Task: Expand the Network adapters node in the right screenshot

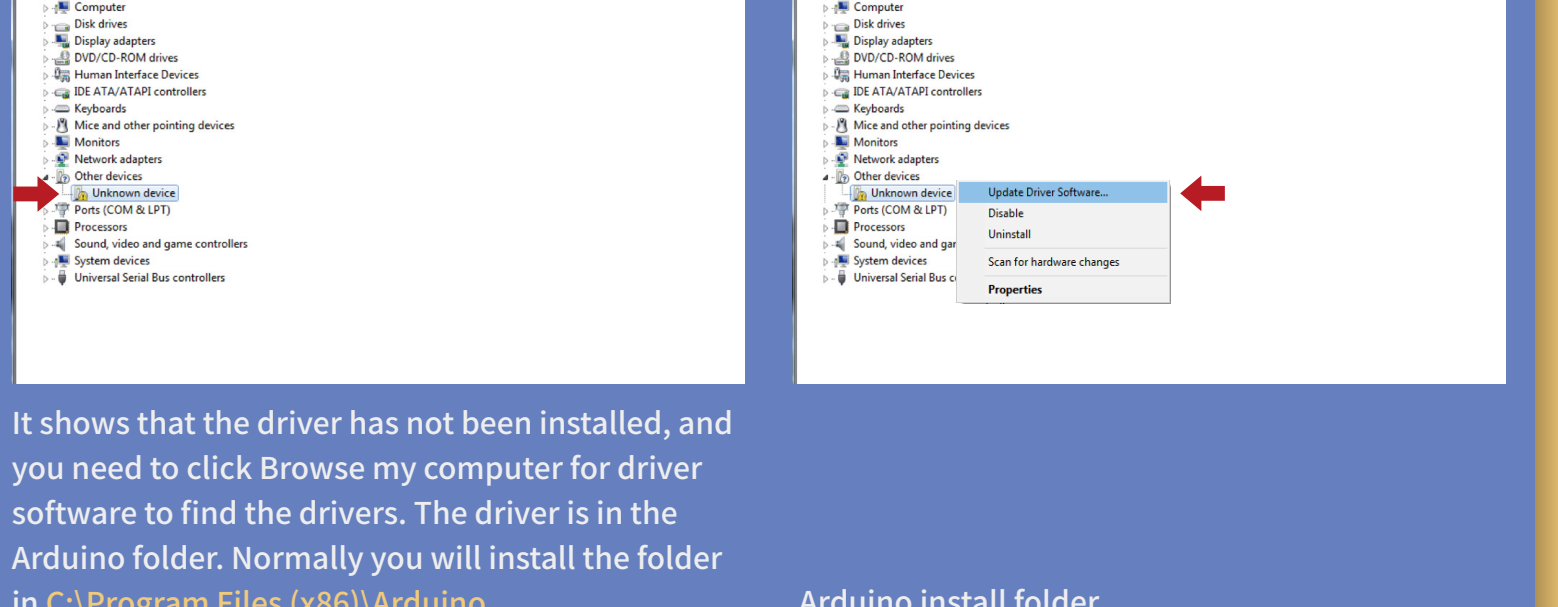Action: [x=825, y=160]
